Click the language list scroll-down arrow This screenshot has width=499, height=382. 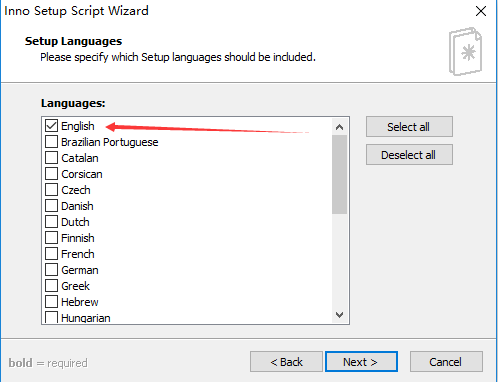coord(340,315)
